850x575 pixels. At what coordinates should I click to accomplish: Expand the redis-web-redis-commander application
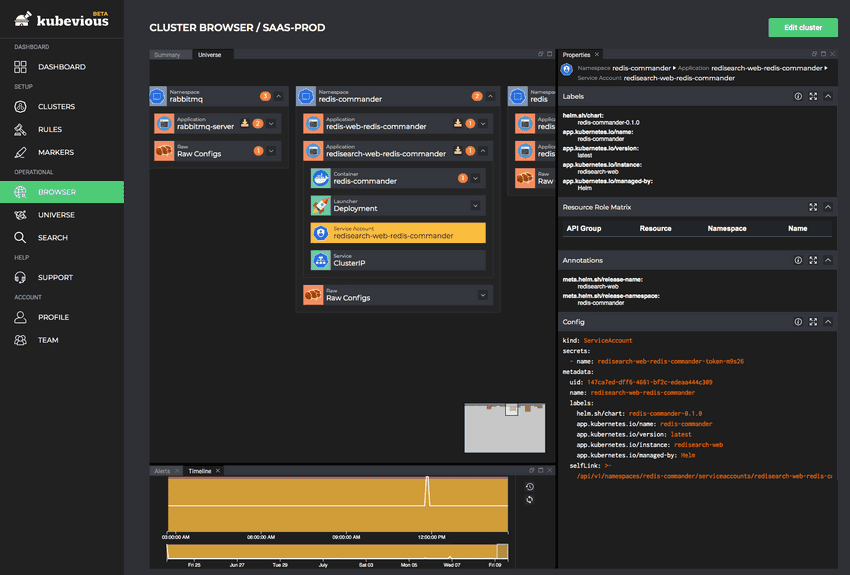(483, 124)
